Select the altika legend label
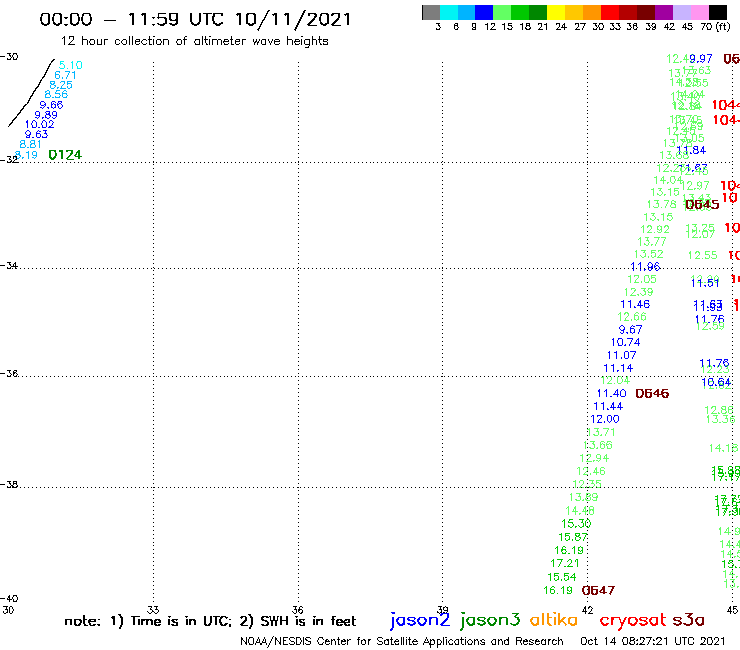Screen dimensions: 740x650 pos(554,620)
